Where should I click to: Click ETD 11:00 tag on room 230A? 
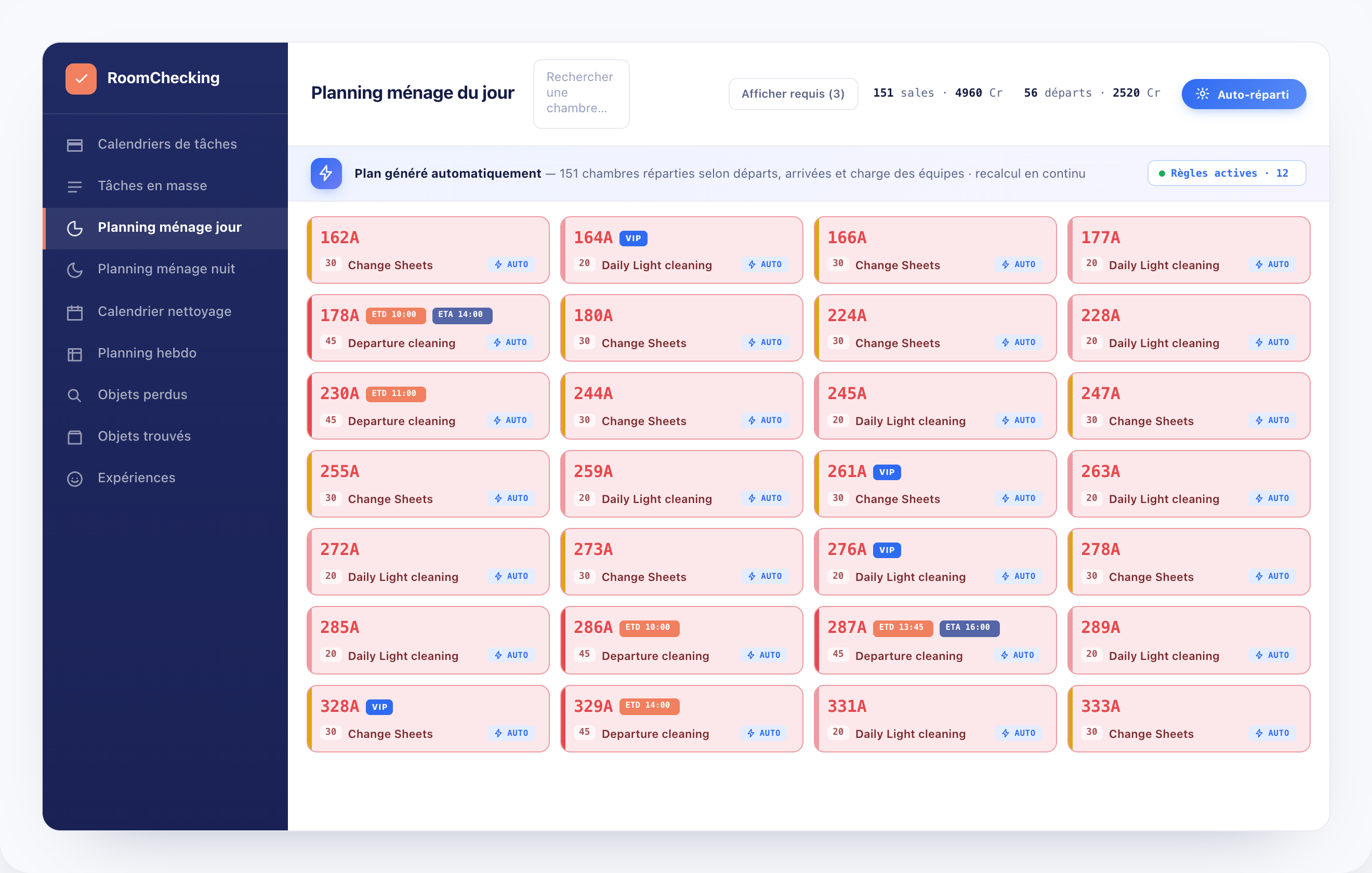pyautogui.click(x=395, y=394)
